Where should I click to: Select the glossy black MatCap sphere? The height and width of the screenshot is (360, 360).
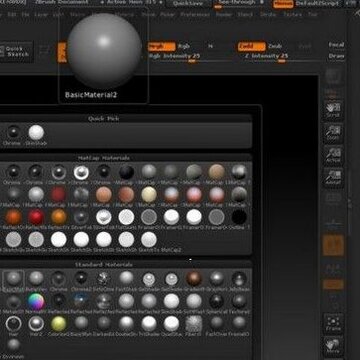pyautogui.click(x=126, y=172)
